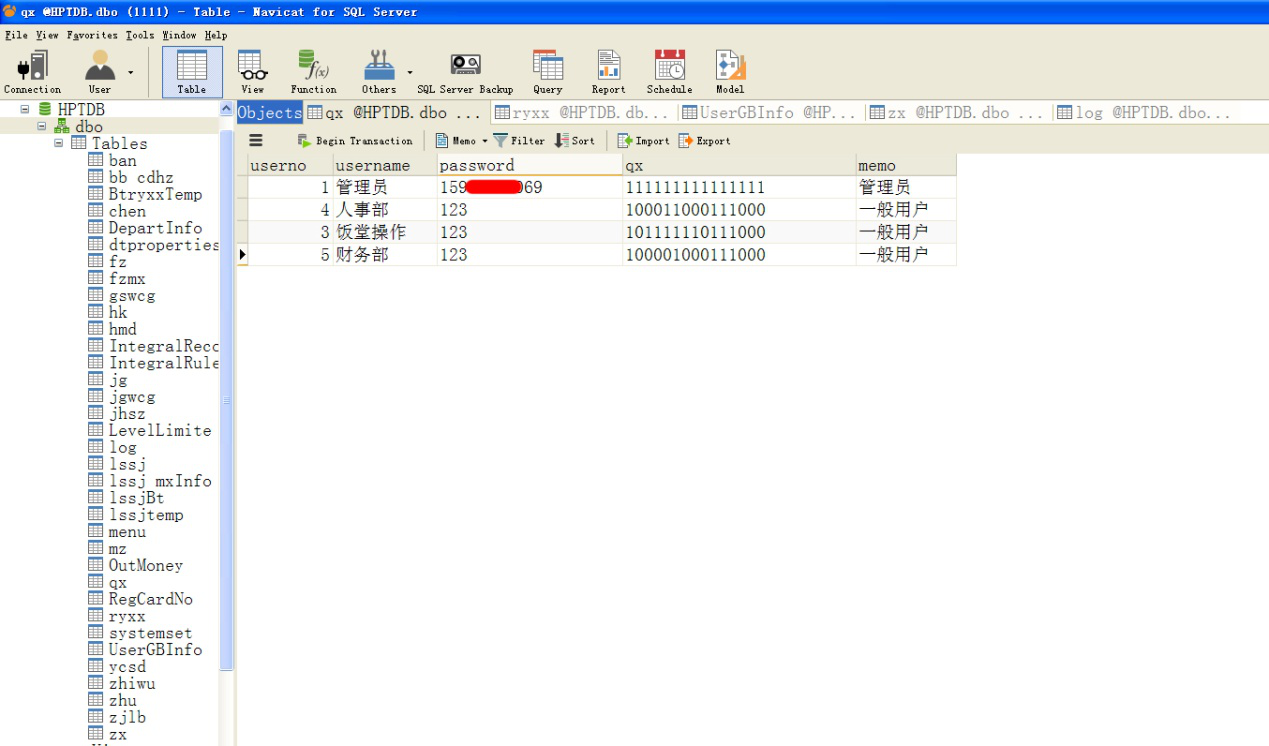Click the Filter button
Image resolution: width=1269 pixels, height=746 pixels.
click(x=519, y=141)
